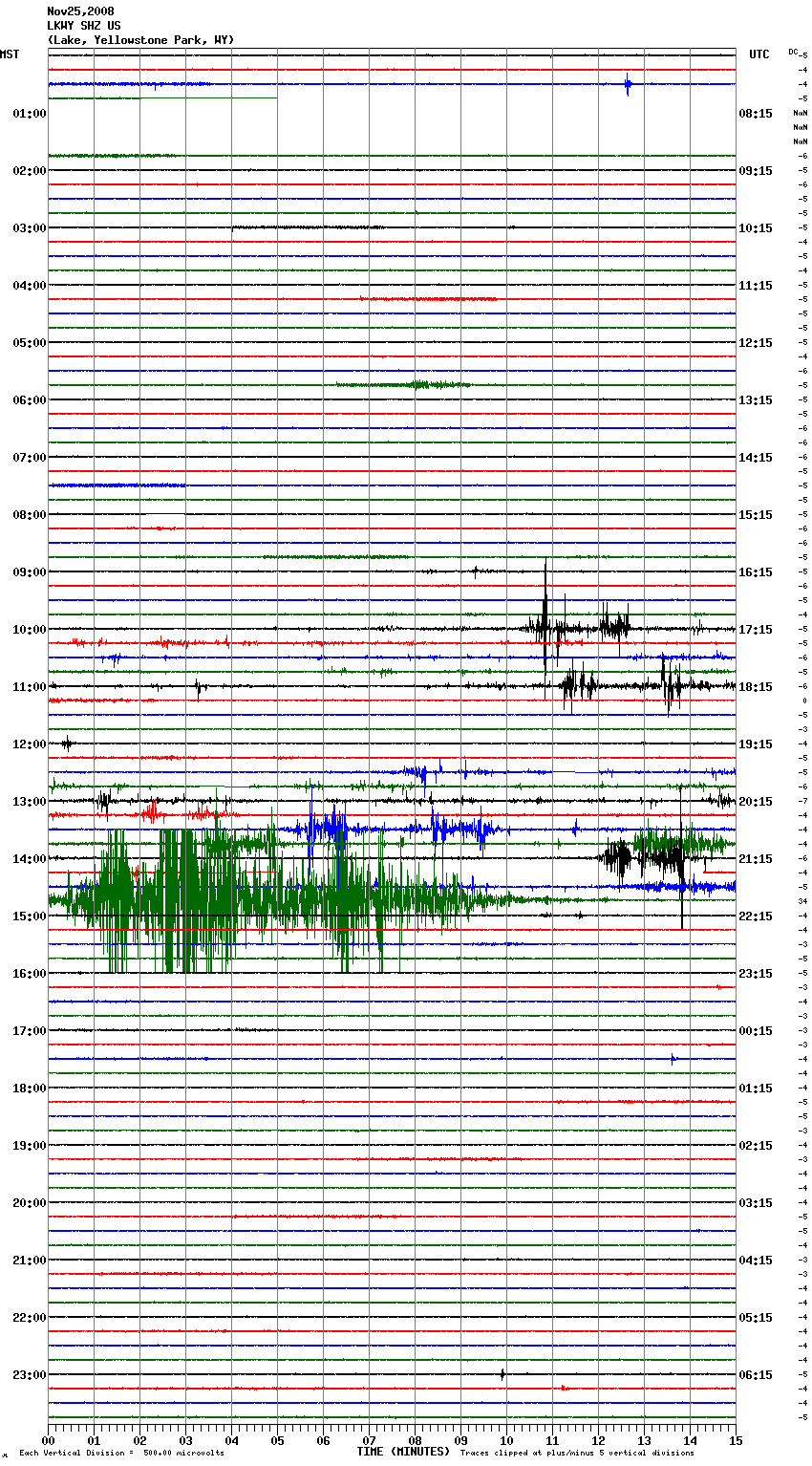Select the 12:00 MST hour label
The image size is (812, 1466).
click(x=30, y=744)
